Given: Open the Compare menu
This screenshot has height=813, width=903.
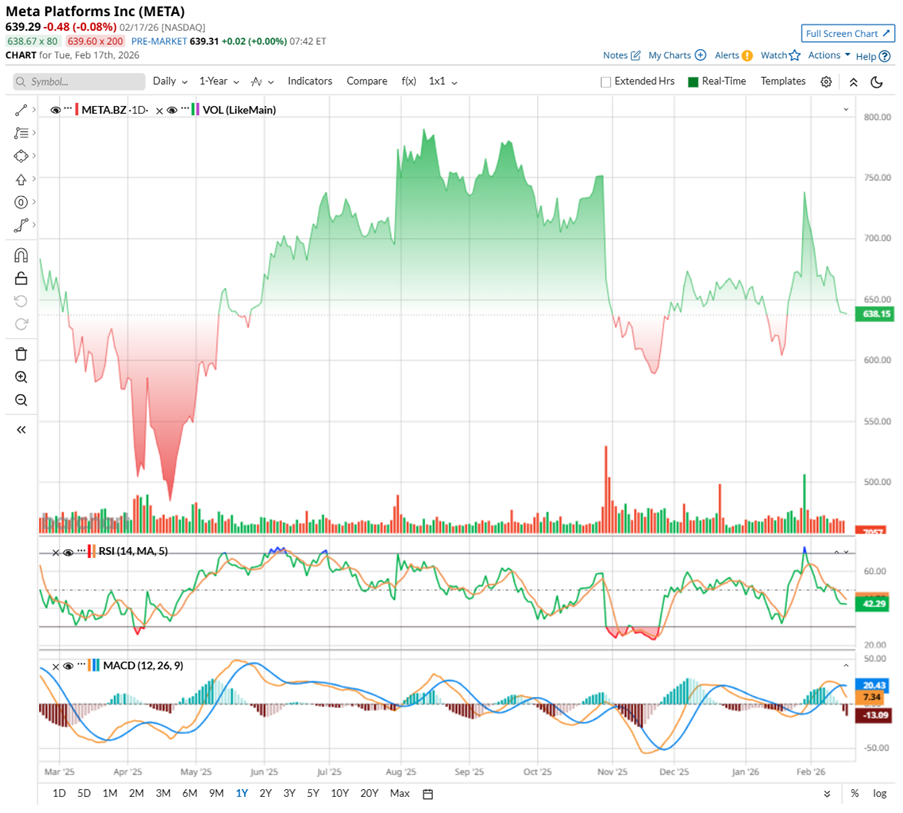Looking at the screenshot, I should coord(367,81).
